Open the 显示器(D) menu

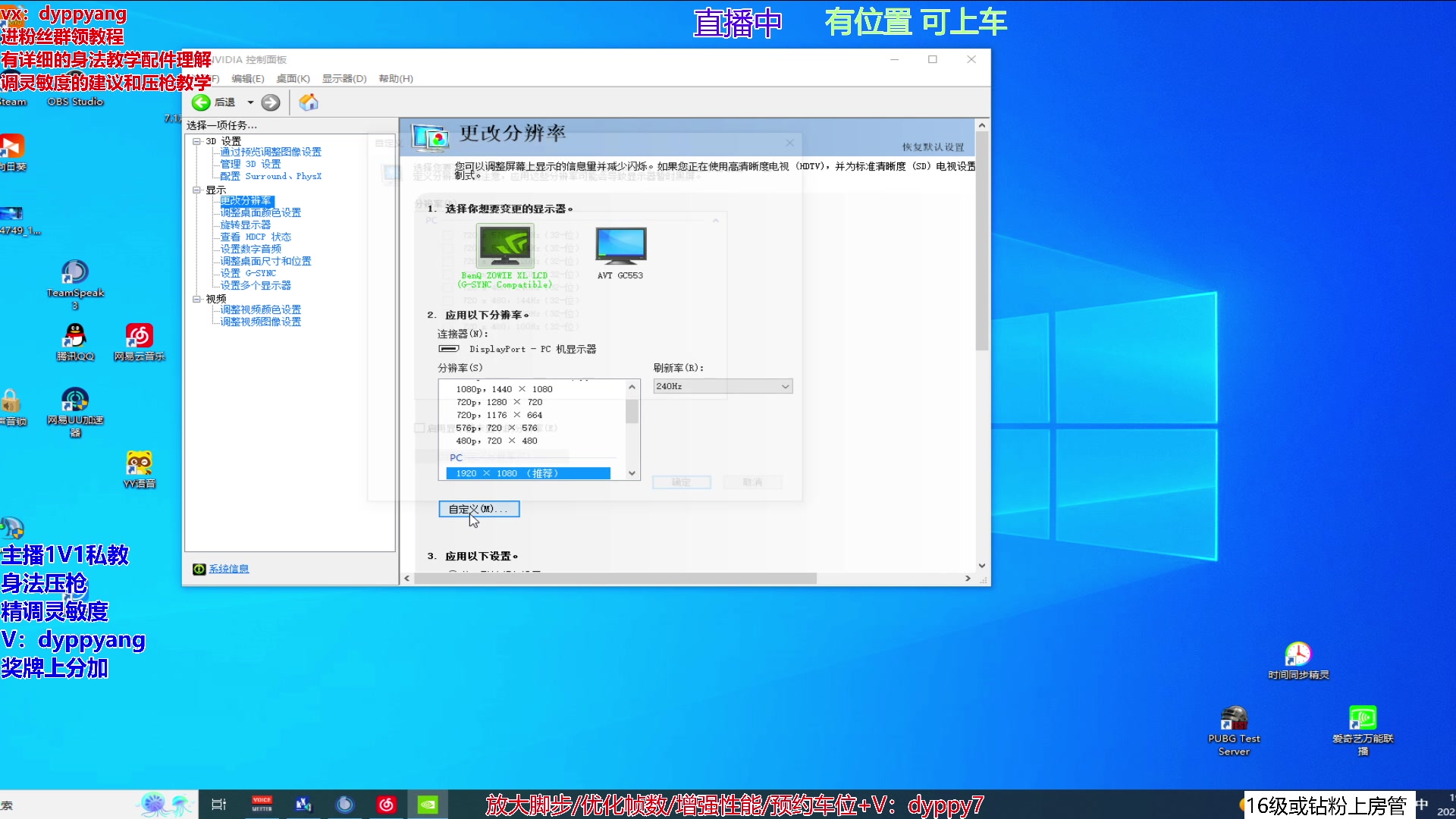pos(344,79)
